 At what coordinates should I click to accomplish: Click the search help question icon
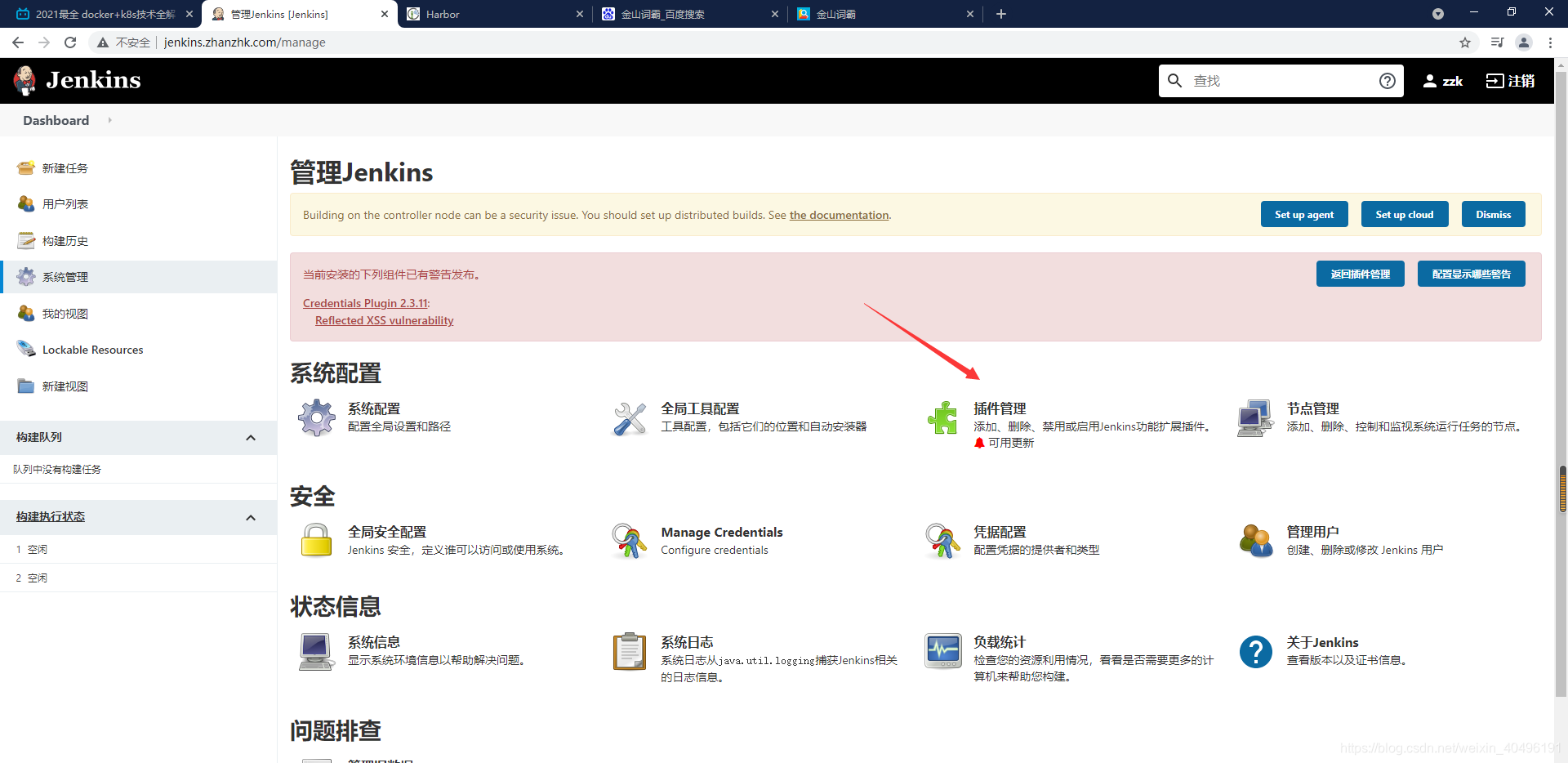1387,81
